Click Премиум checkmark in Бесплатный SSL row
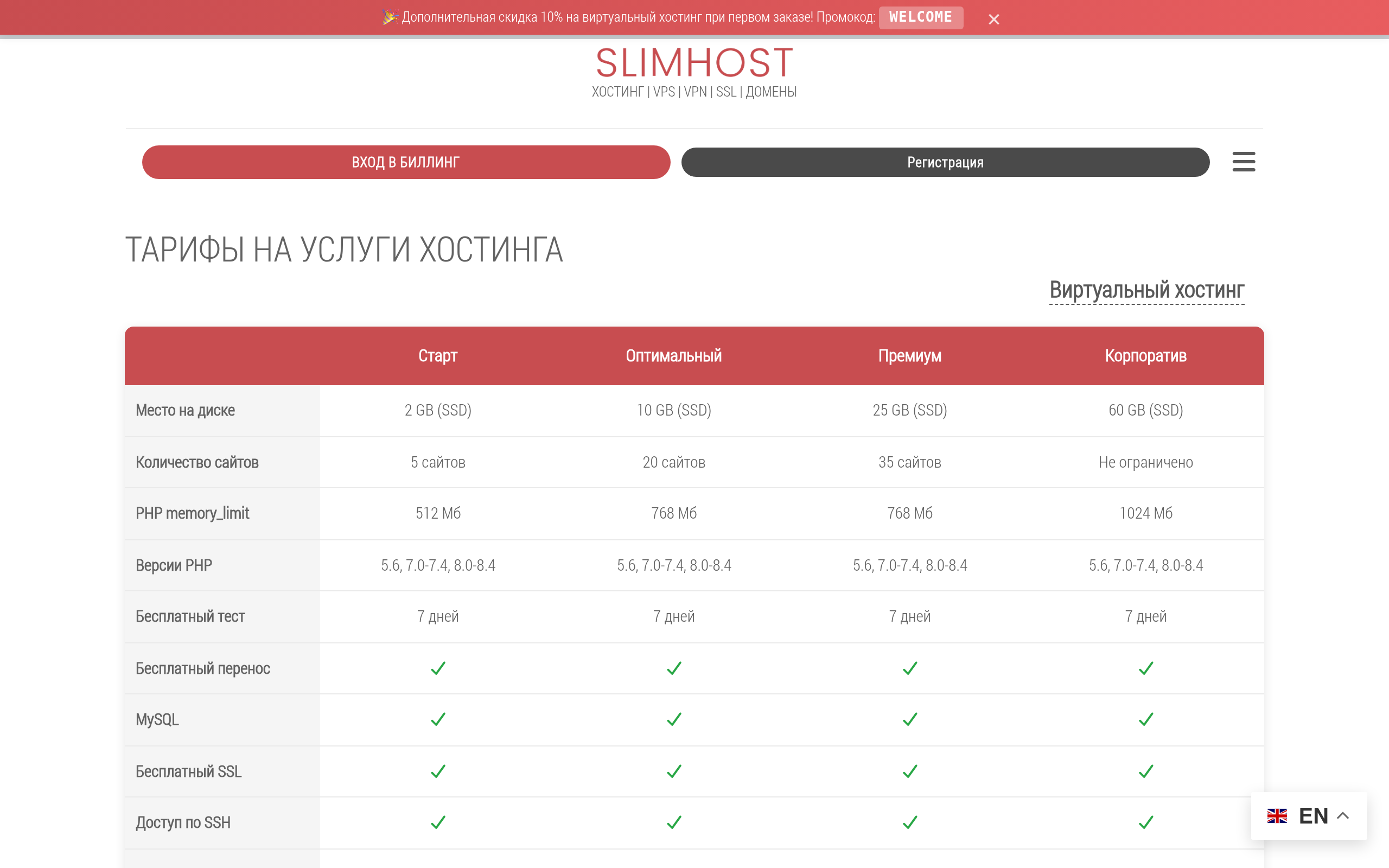Image resolution: width=1389 pixels, height=868 pixels. pyautogui.click(x=910, y=771)
